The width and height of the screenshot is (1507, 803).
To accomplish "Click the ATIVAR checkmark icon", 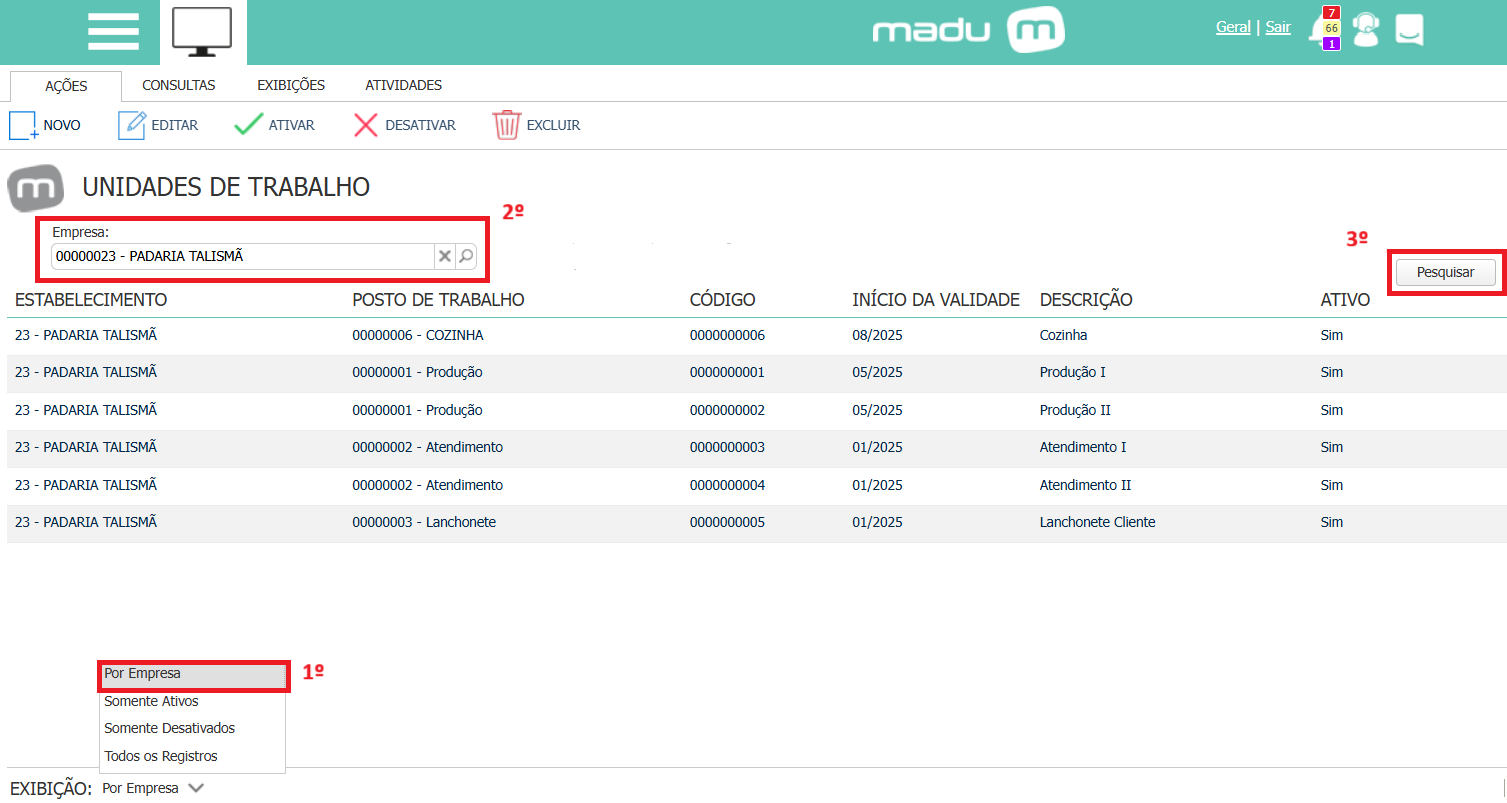I will pos(248,125).
